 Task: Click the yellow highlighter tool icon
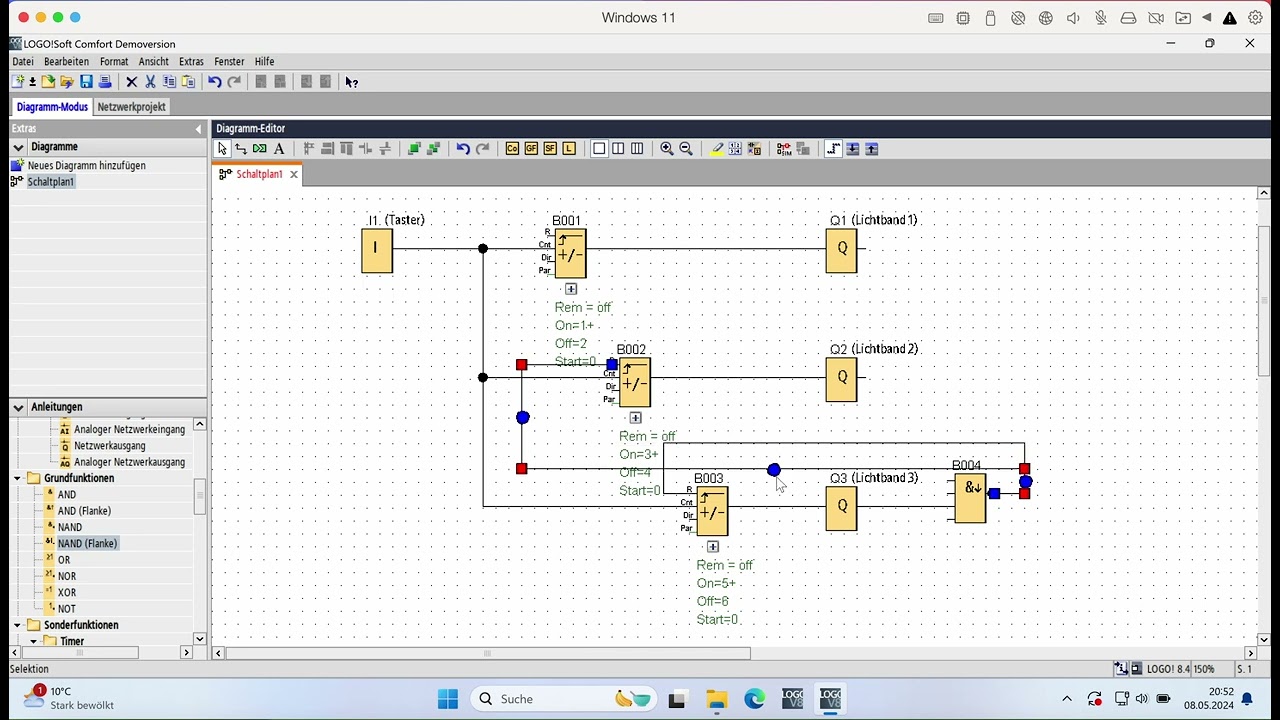[717, 149]
